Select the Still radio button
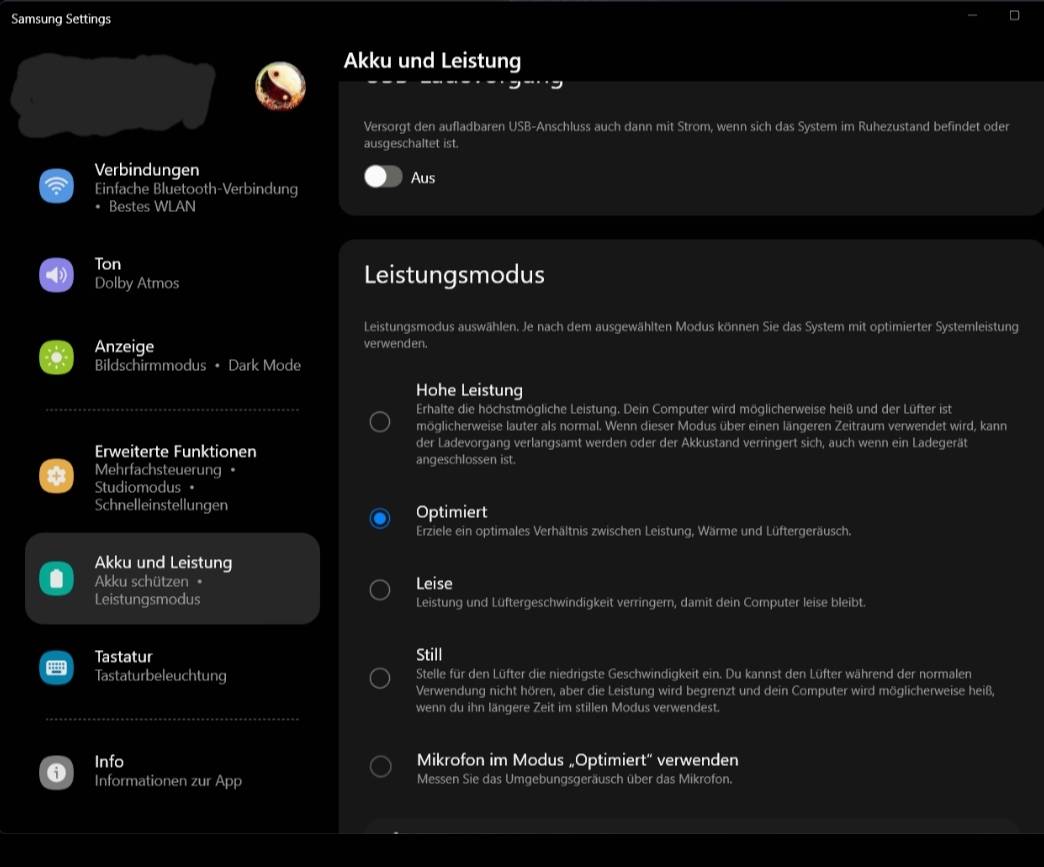This screenshot has height=867, width=1044. pyautogui.click(x=380, y=678)
